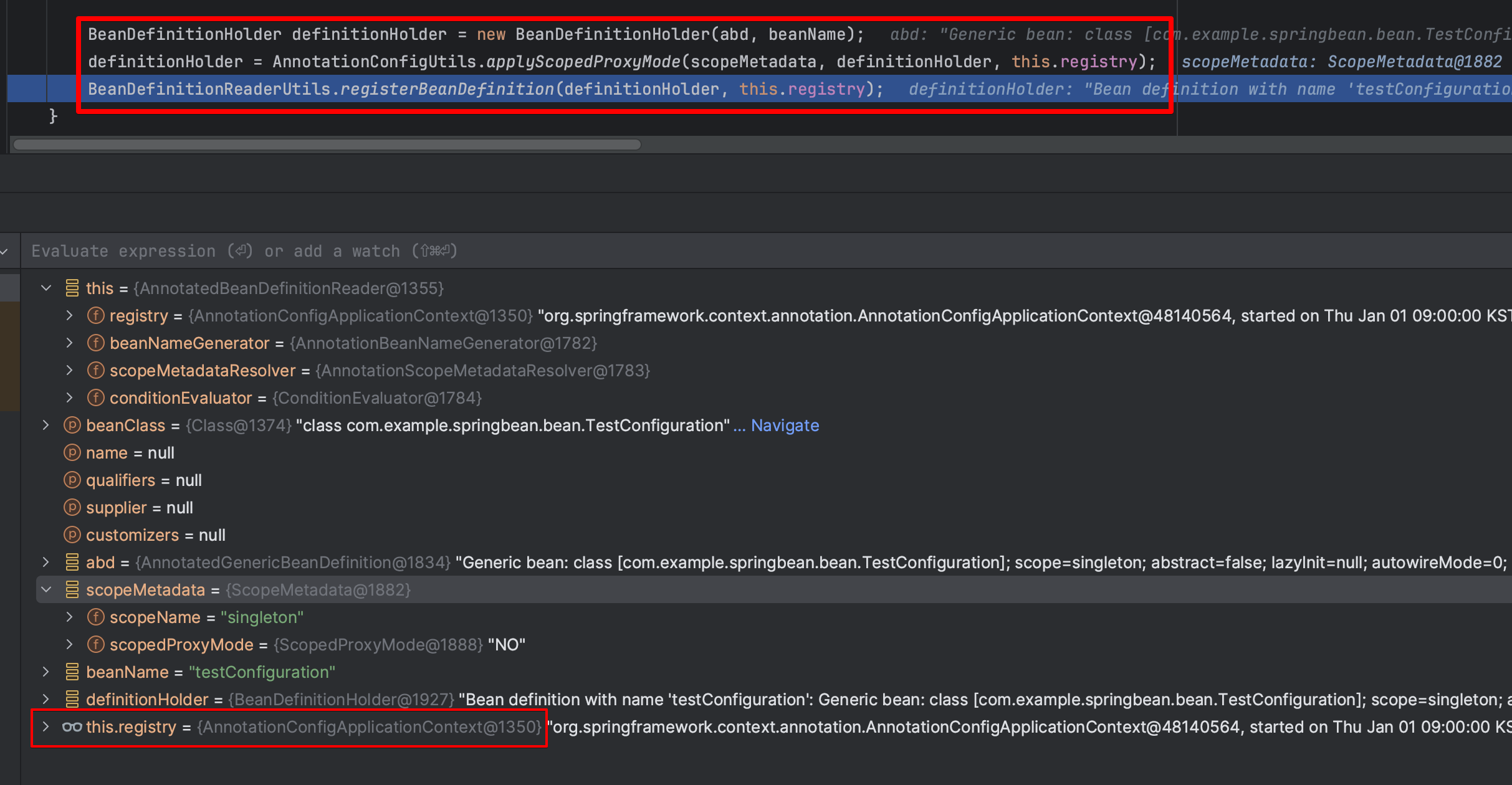The height and width of the screenshot is (785, 1512).
Task: Click the {ScopeMetadata@1882} value text
Action: pos(318,590)
